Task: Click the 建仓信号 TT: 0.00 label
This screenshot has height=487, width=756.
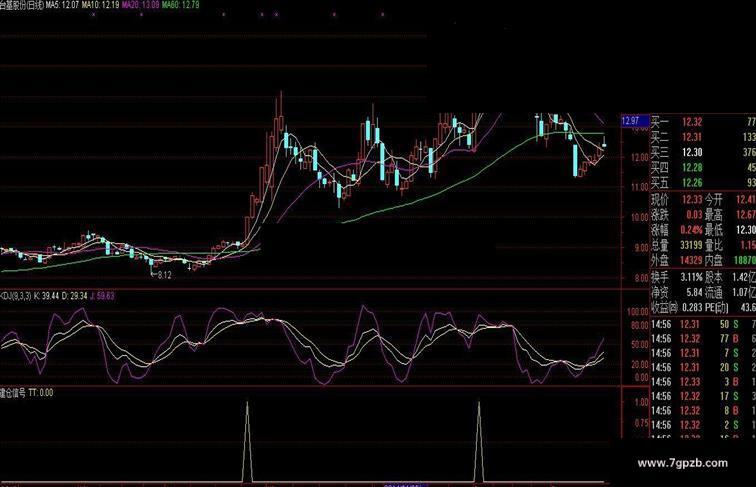Action: click(x=27, y=393)
